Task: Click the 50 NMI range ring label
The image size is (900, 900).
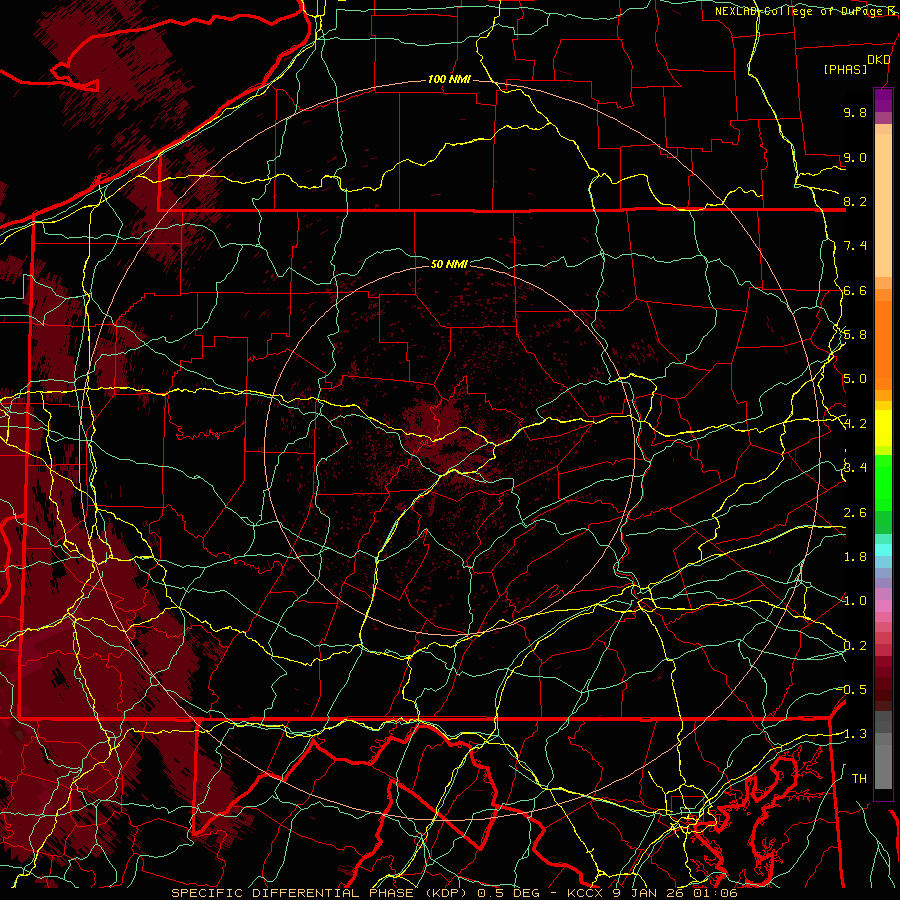Action: point(449,264)
